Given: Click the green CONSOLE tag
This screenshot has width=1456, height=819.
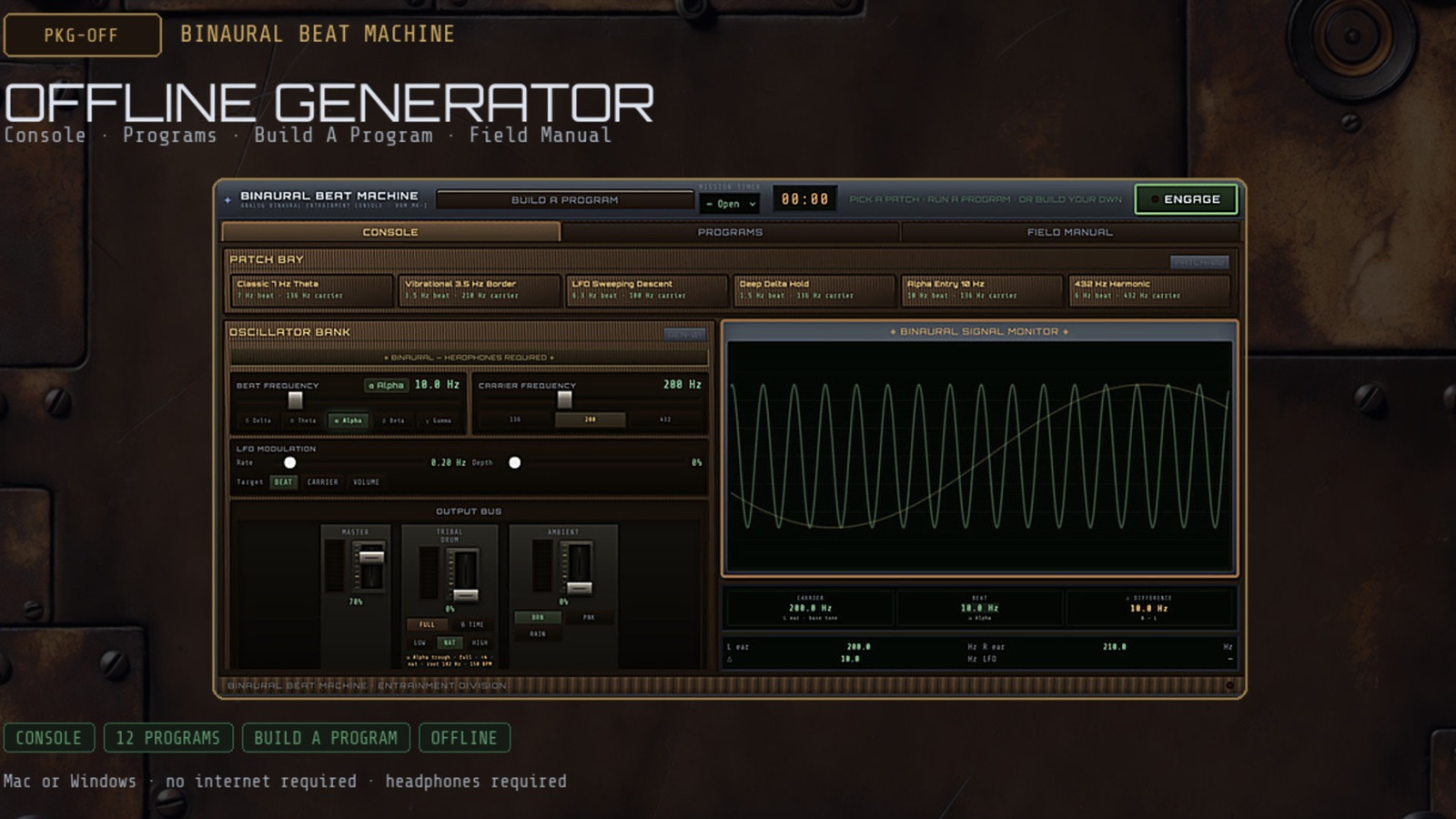Looking at the screenshot, I should coord(49,738).
